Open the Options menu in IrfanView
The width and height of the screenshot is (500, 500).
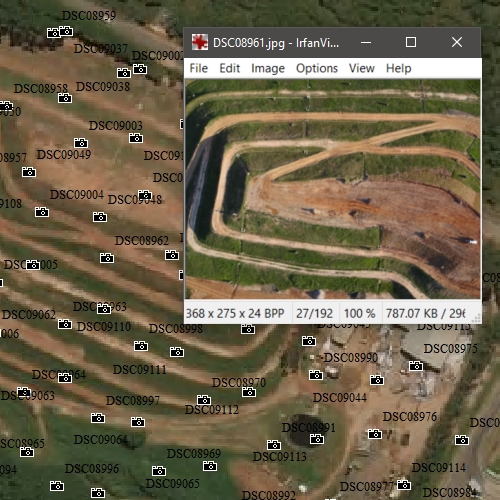pos(317,68)
